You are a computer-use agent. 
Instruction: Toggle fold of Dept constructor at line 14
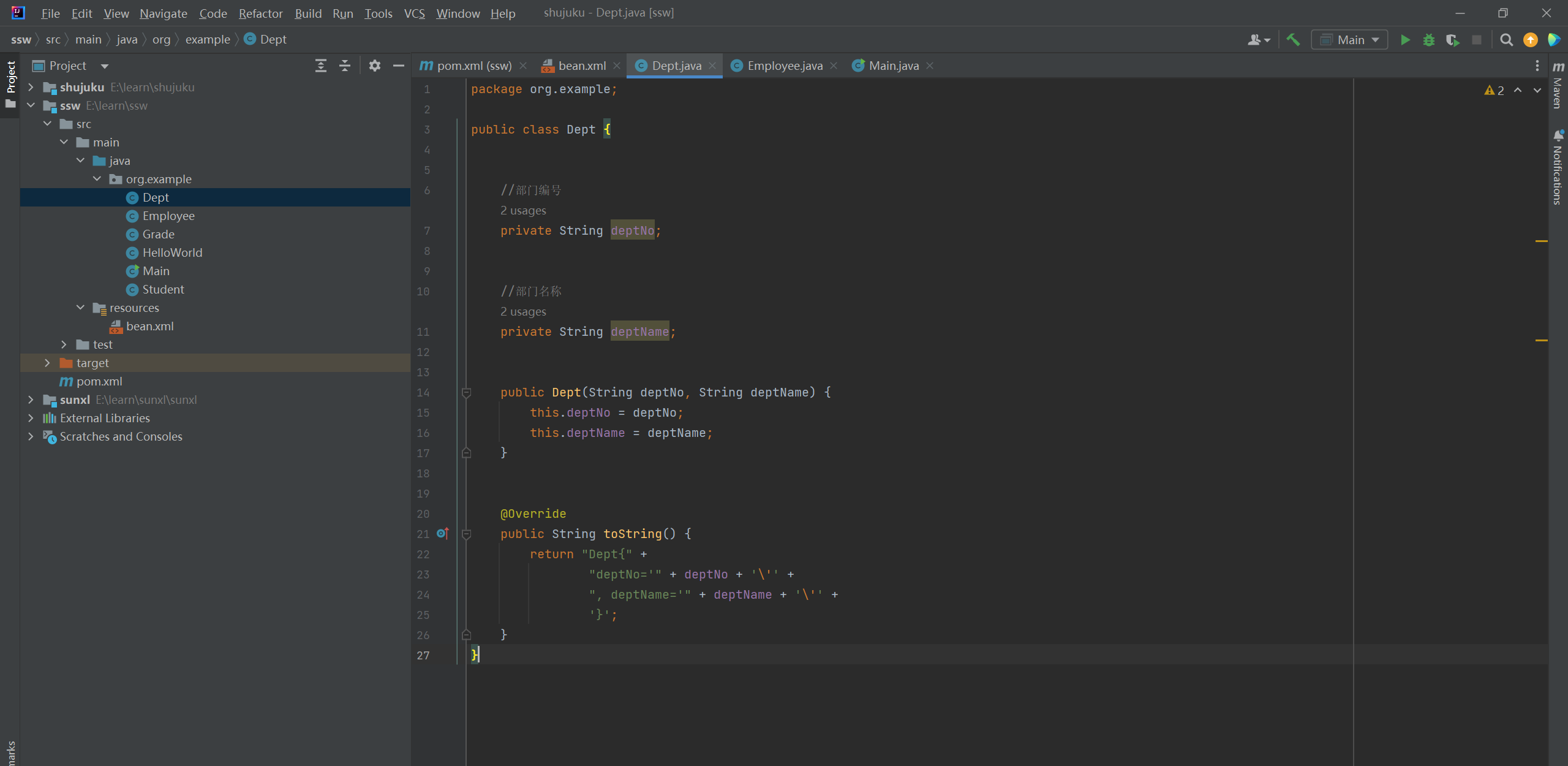point(466,393)
